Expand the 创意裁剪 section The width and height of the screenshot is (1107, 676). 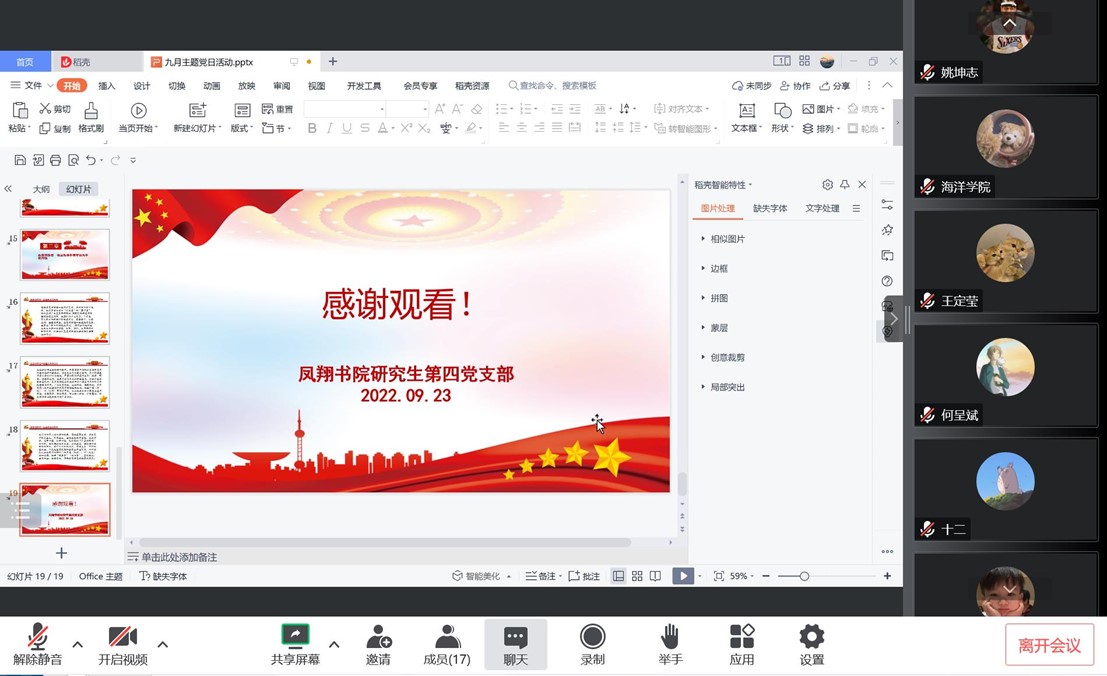[727, 357]
